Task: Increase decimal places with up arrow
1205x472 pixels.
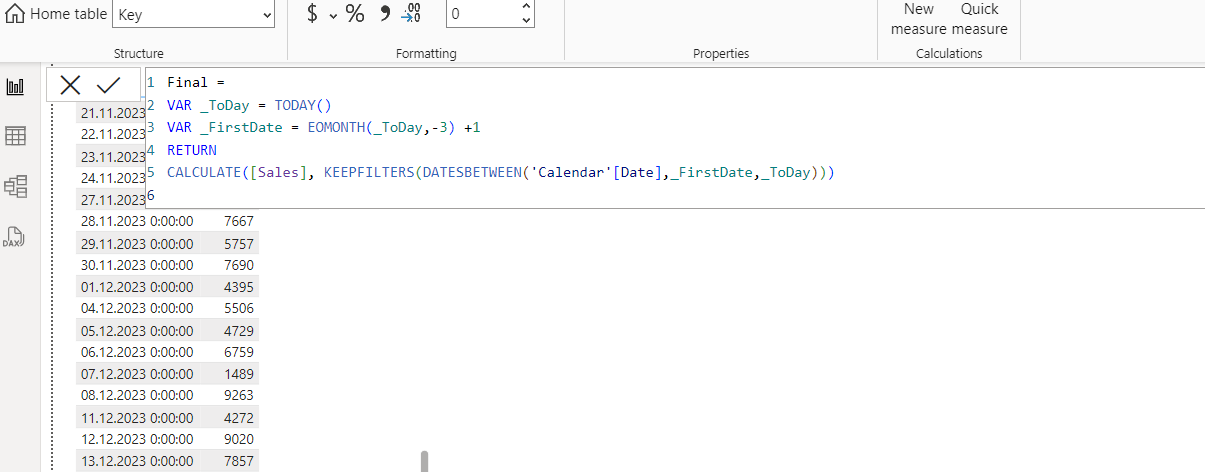Action: 527,8
